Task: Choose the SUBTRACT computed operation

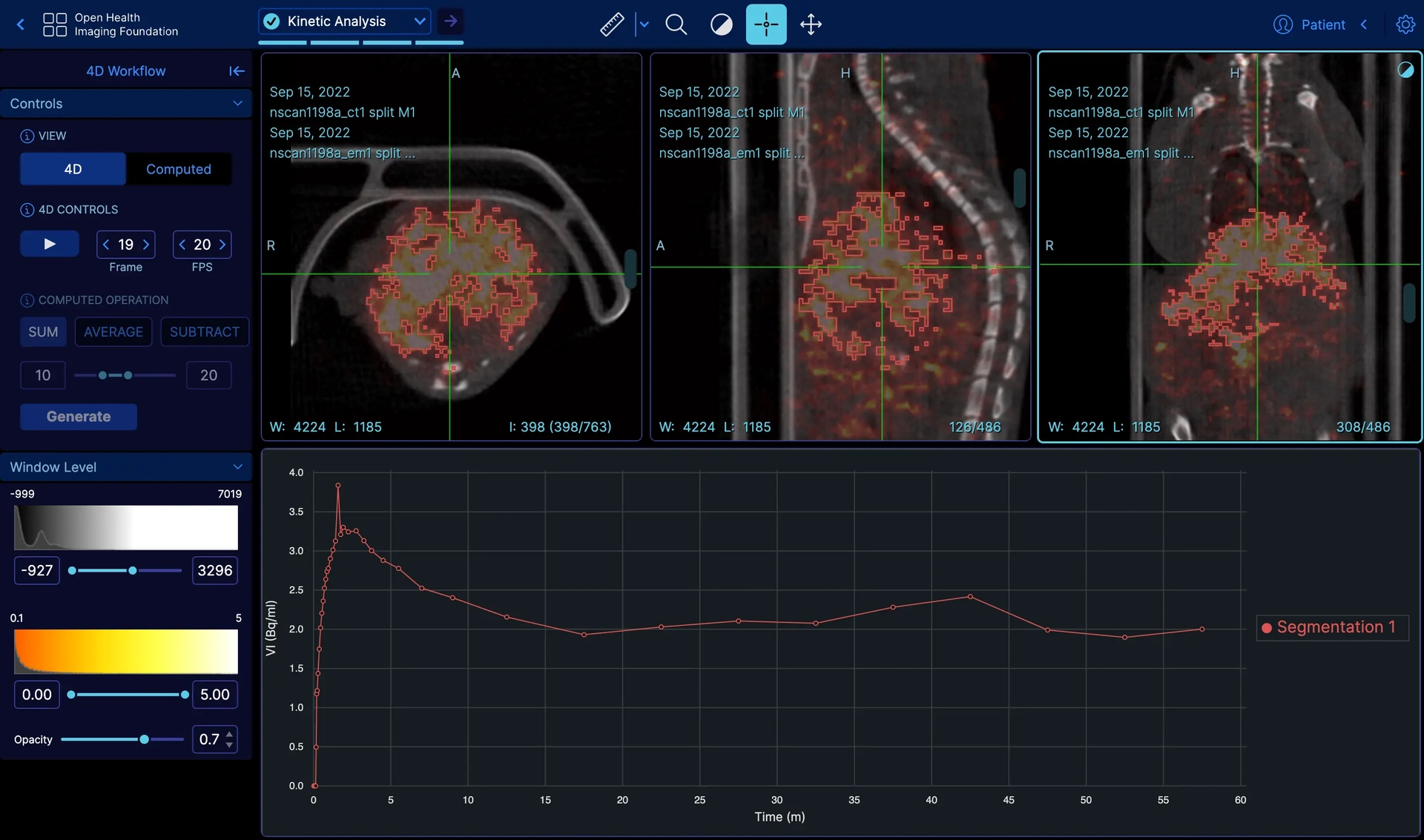Action: click(x=204, y=332)
